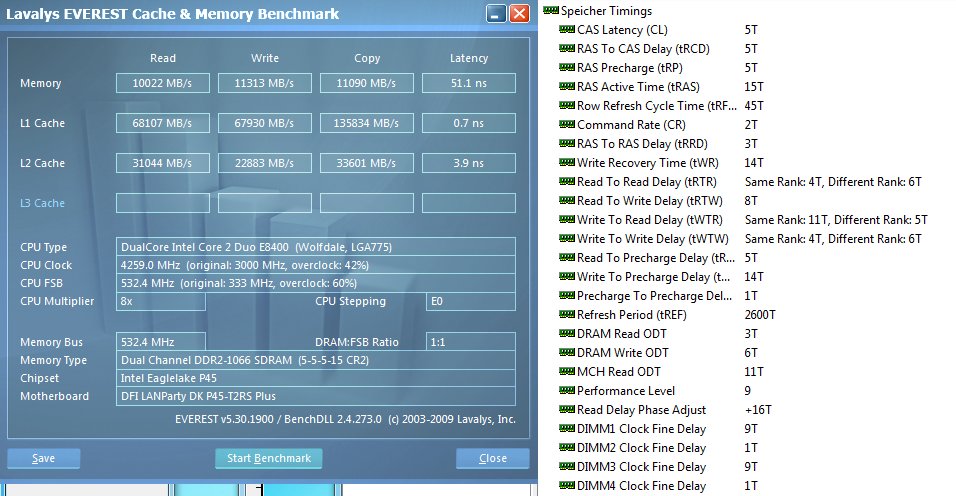
Task: Click the Row Refresh Cycle Time icon
Action: [567, 105]
